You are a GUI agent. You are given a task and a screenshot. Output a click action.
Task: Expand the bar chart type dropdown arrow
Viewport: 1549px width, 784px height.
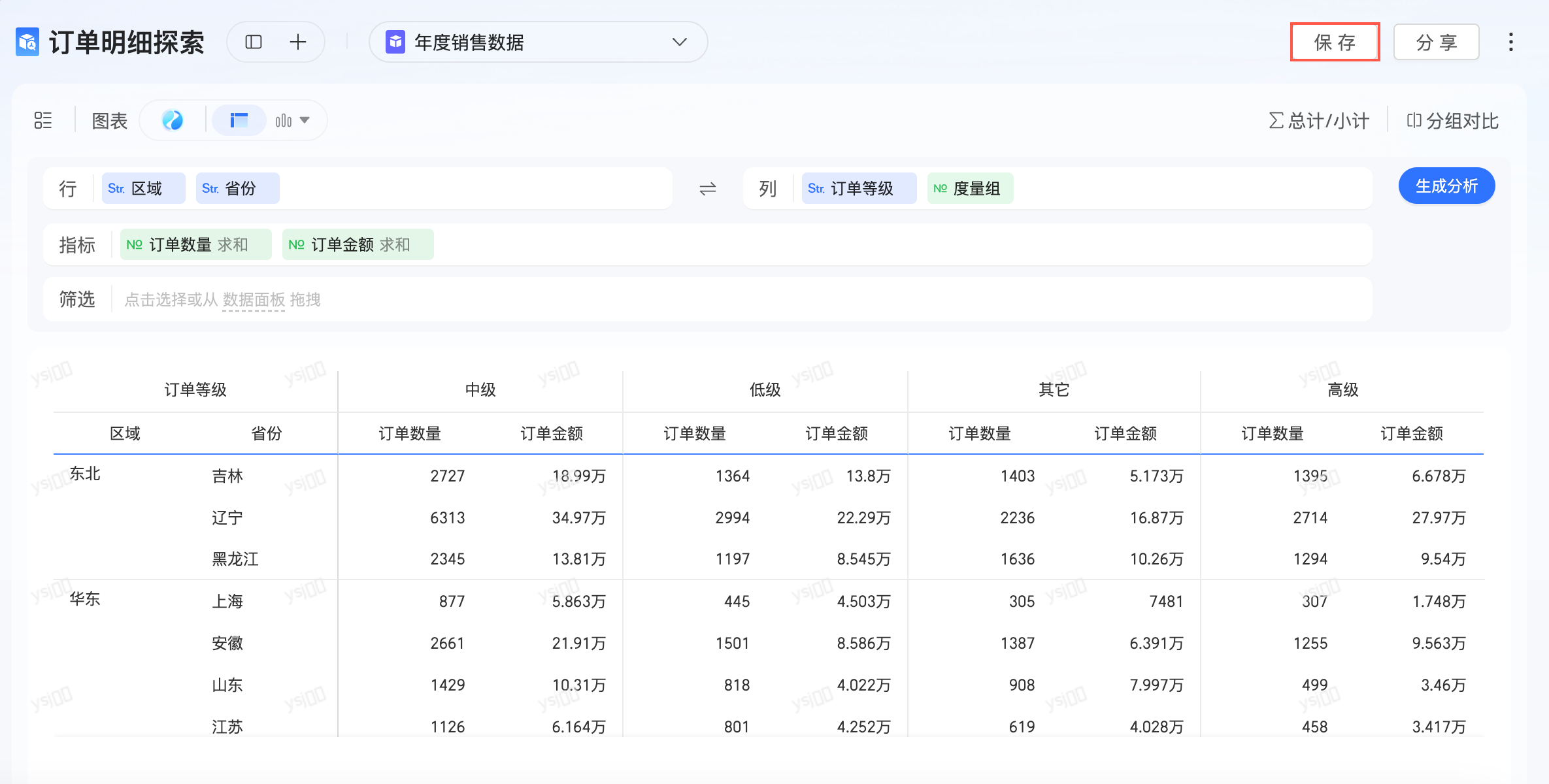point(305,120)
